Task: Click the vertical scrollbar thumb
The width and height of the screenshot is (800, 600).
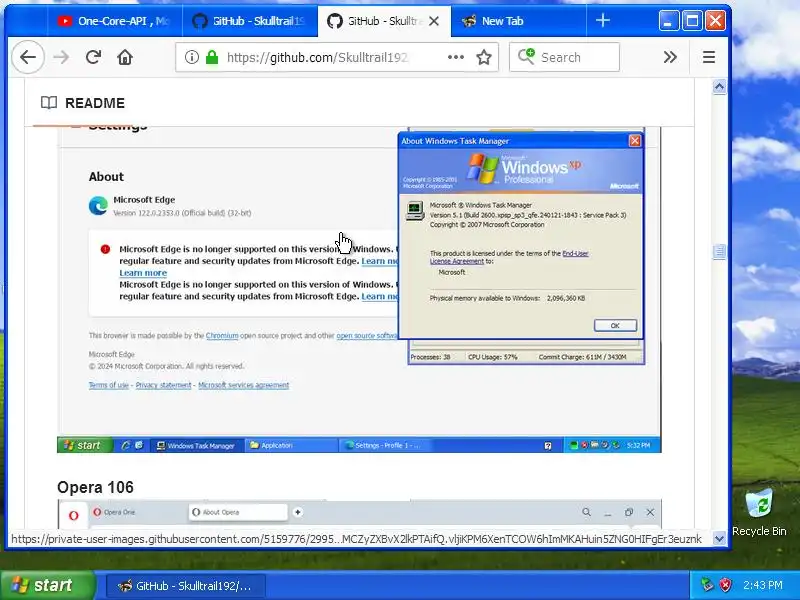Action: tap(719, 251)
